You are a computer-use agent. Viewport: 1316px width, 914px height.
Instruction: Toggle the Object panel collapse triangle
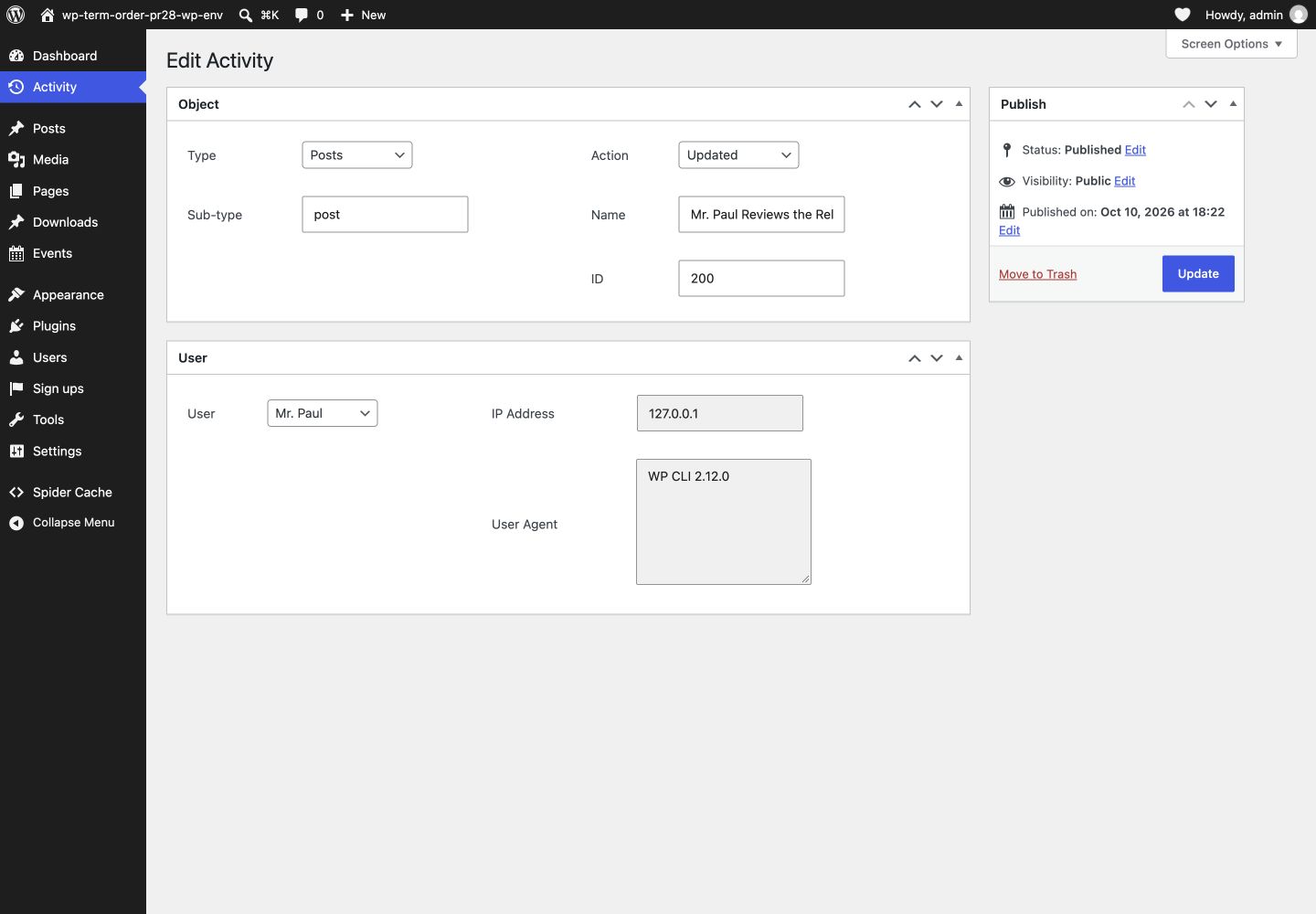[x=959, y=104]
